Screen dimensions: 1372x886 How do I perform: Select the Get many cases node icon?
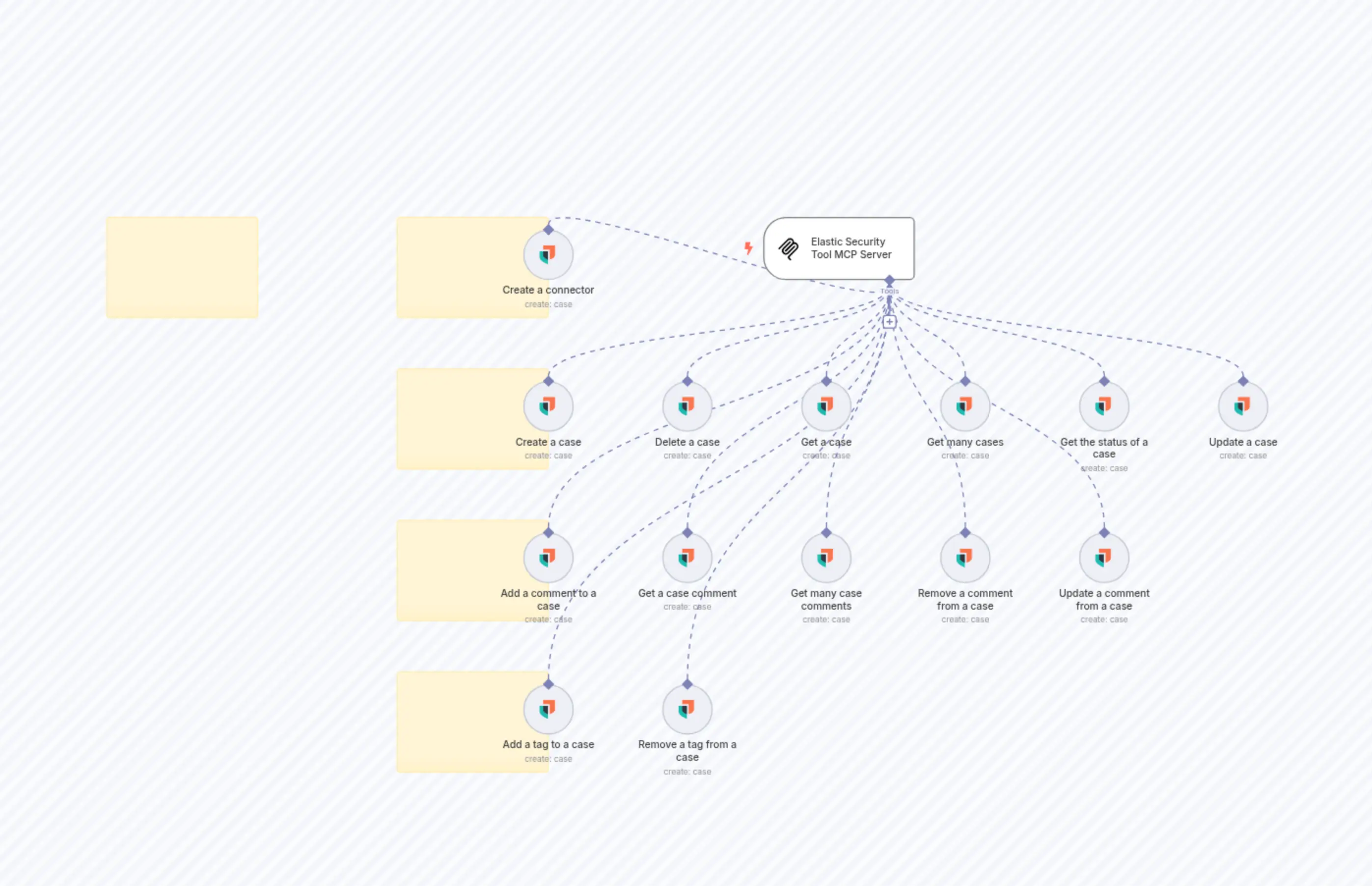tap(965, 406)
